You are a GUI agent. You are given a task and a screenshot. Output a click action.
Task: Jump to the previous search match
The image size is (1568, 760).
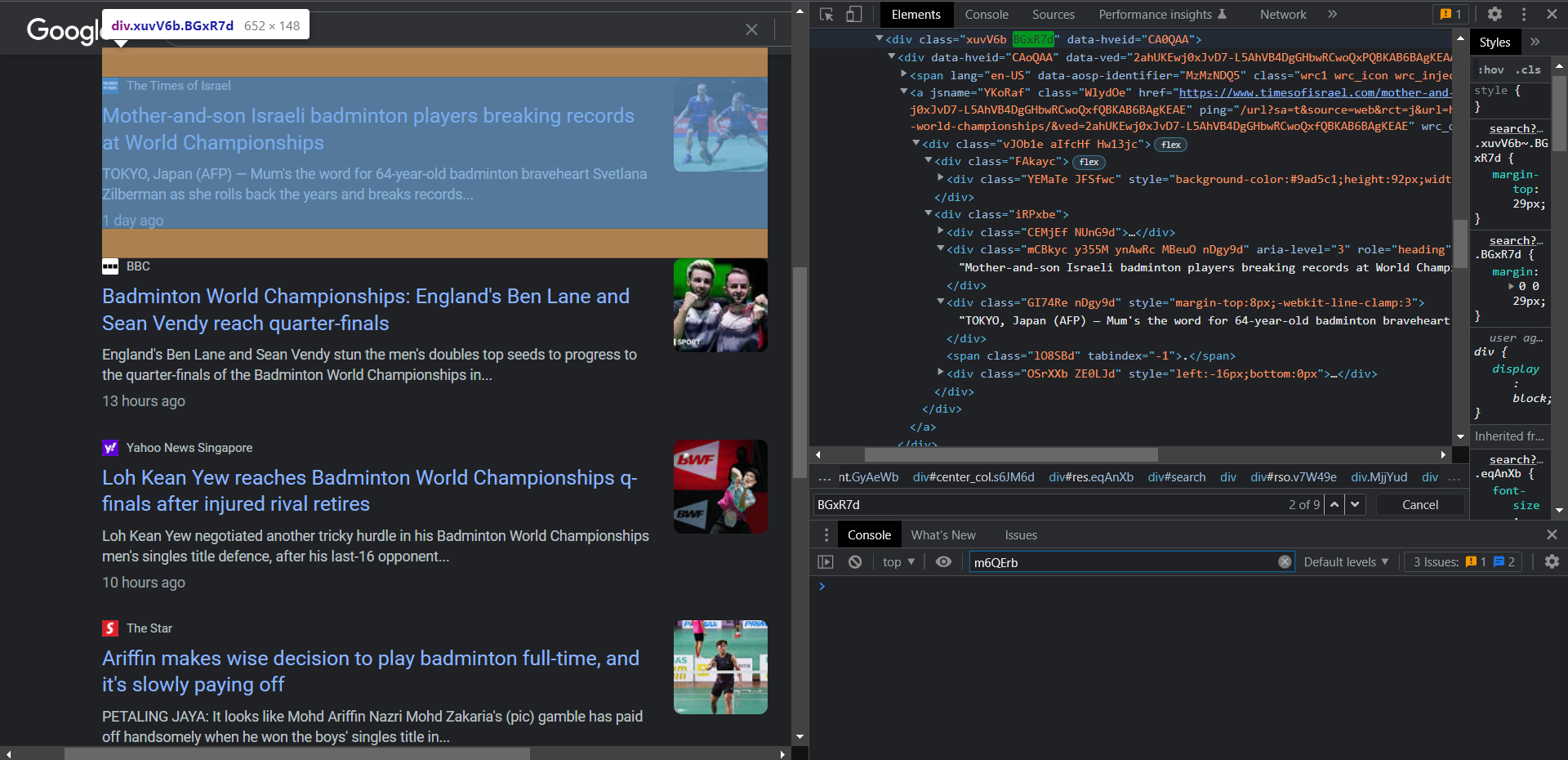click(1334, 505)
